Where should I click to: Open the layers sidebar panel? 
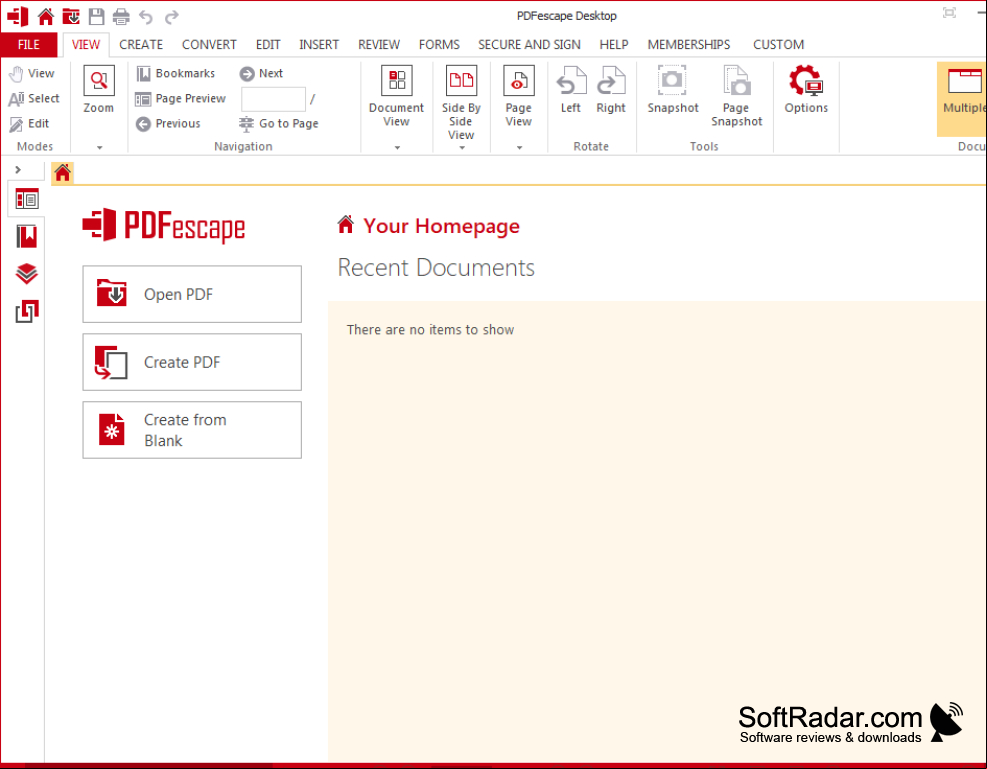[x=27, y=274]
